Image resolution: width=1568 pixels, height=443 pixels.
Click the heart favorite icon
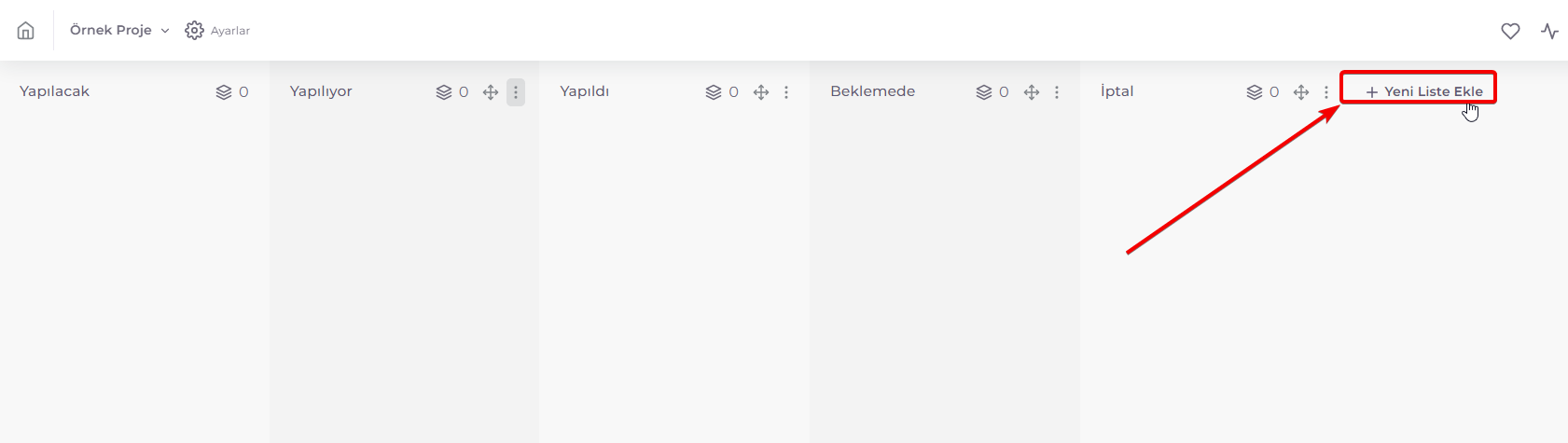[x=1510, y=31]
